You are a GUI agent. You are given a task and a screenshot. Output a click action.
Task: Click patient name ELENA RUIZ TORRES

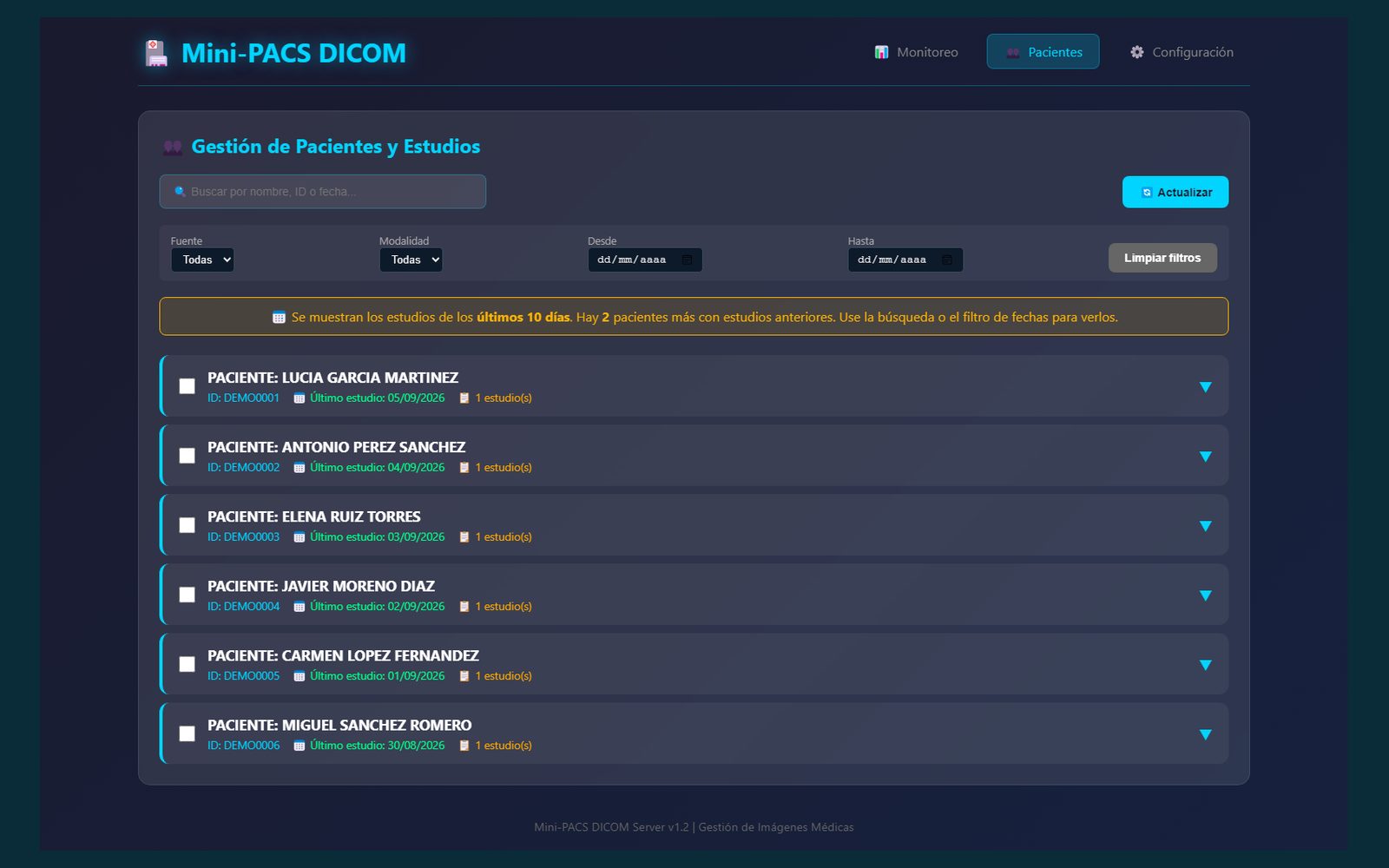tap(351, 516)
